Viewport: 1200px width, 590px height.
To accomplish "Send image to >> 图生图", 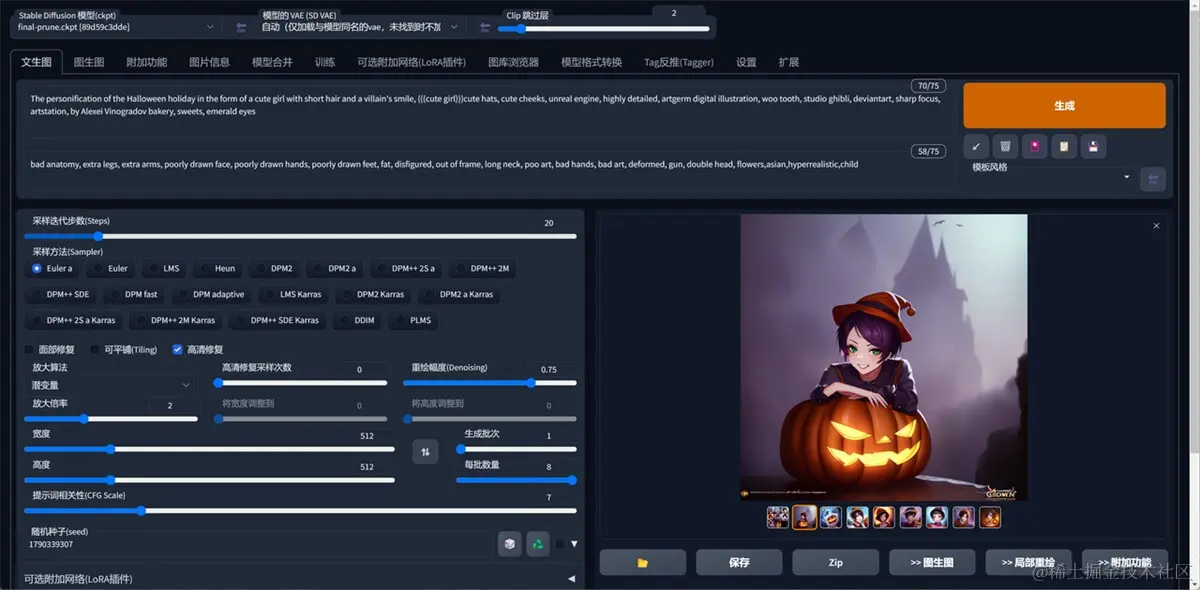I will (932, 562).
